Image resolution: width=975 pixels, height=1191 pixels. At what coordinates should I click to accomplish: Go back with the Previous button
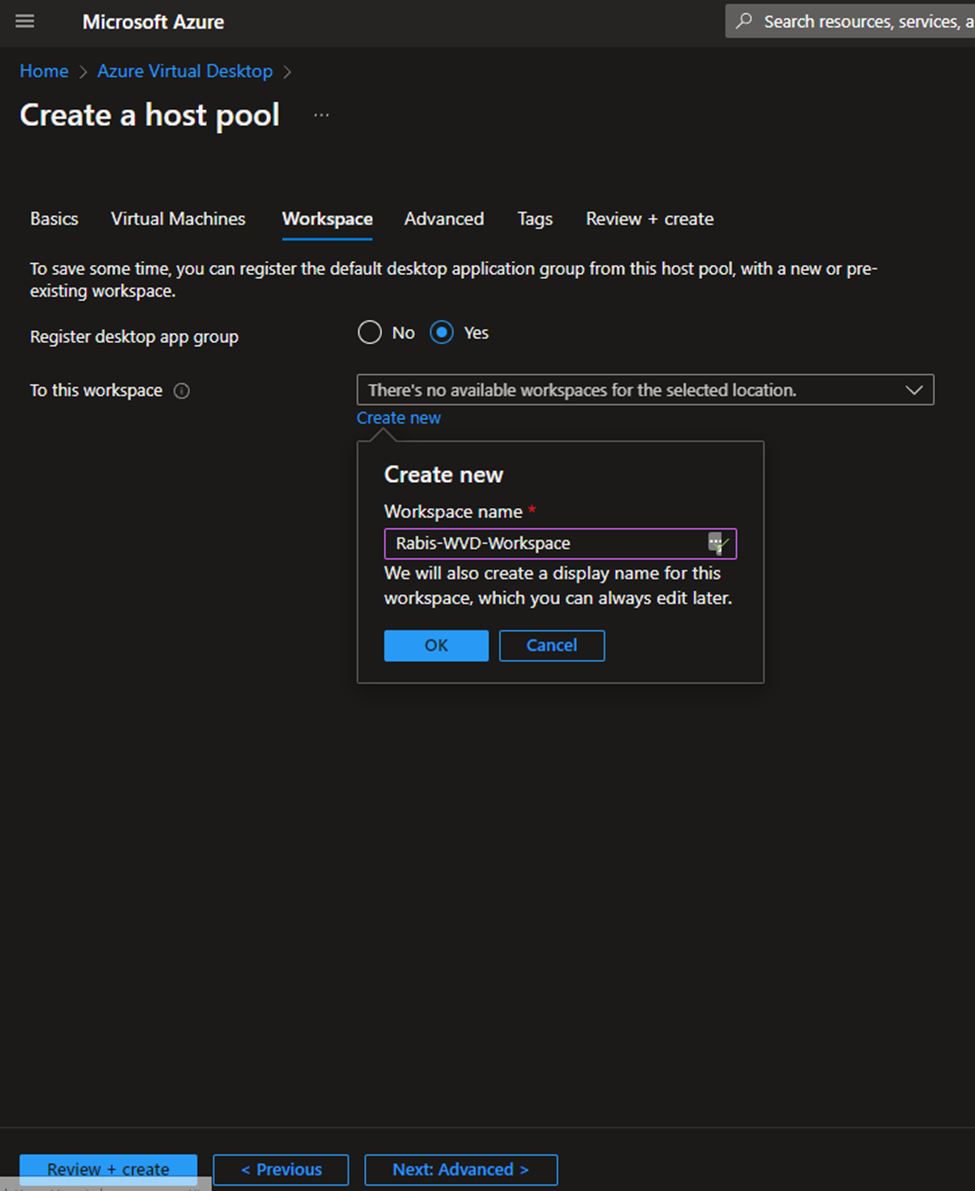[281, 1170]
